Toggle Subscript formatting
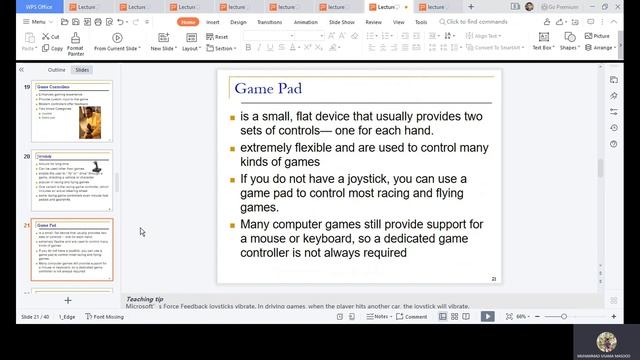 (319, 48)
